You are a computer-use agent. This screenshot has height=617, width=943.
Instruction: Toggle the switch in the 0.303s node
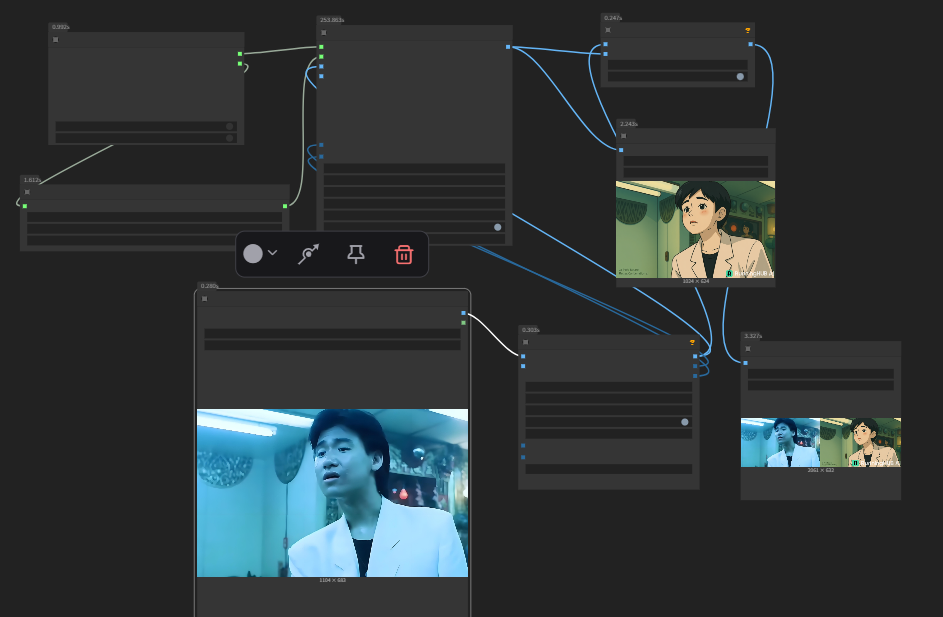click(684, 422)
